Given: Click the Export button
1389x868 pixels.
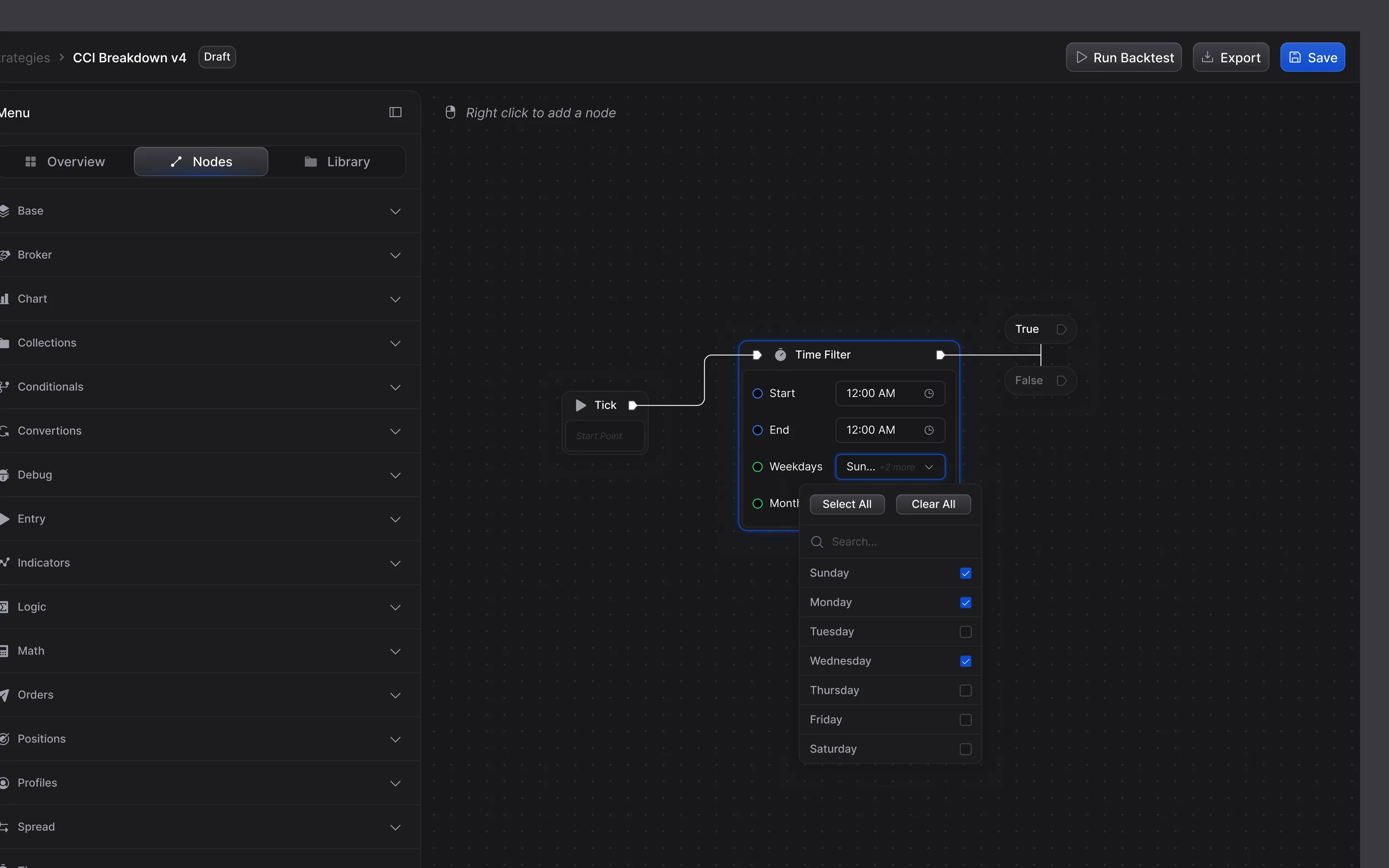Looking at the screenshot, I should (x=1231, y=57).
